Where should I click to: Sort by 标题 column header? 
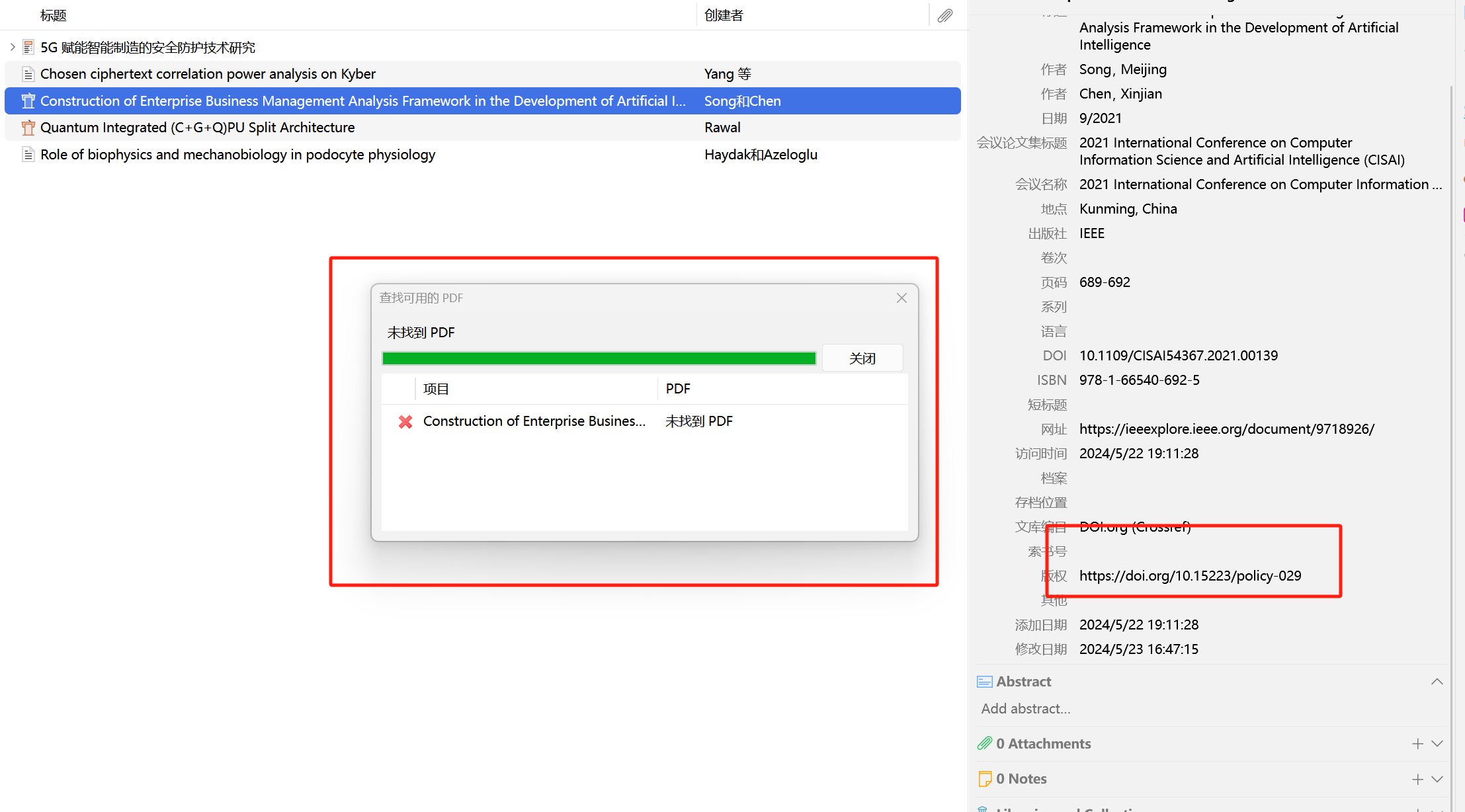tap(54, 15)
